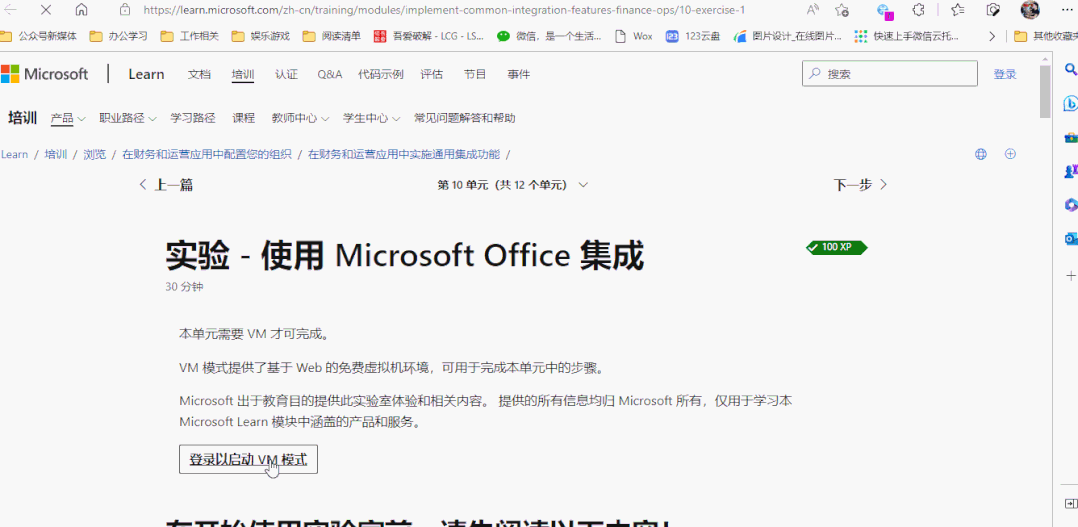The height and width of the screenshot is (527, 1078).
Task: Open the 课程 link
Action: click(243, 118)
